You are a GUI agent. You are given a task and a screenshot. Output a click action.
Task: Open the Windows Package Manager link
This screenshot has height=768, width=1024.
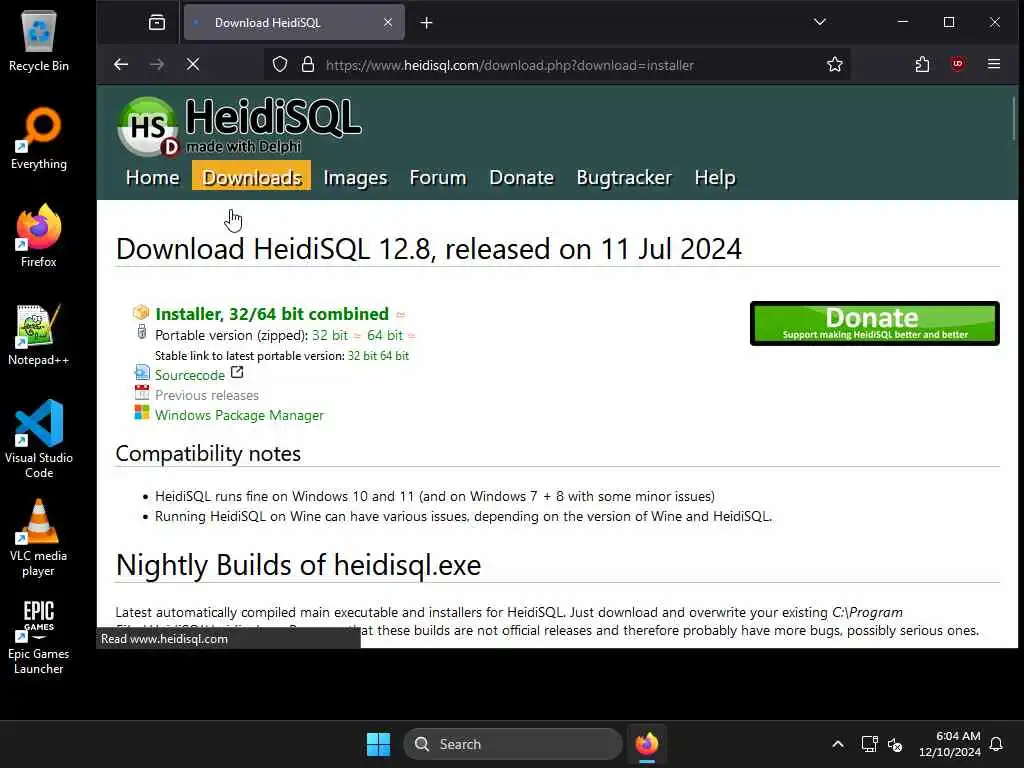[239, 415]
